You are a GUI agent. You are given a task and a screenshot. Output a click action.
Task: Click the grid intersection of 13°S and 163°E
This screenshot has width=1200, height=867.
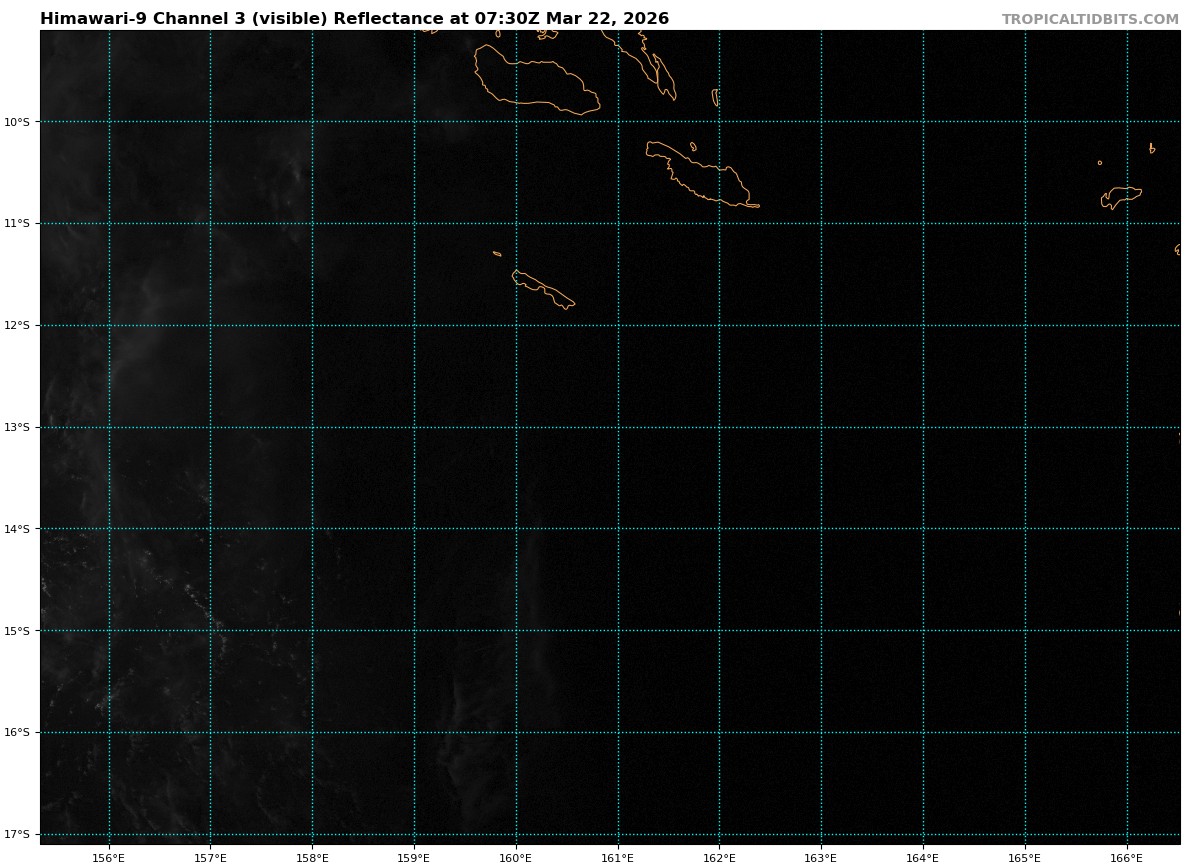coord(821,427)
